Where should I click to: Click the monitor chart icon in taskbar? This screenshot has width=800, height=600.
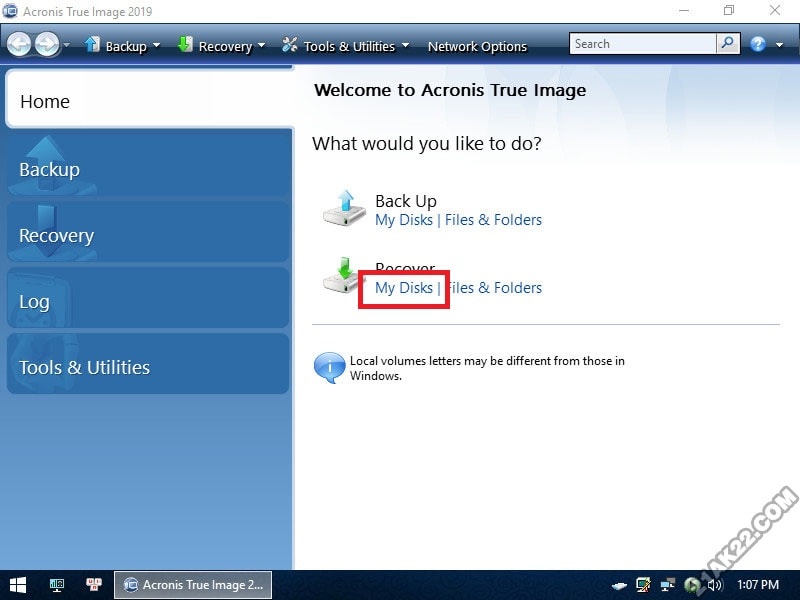click(57, 585)
